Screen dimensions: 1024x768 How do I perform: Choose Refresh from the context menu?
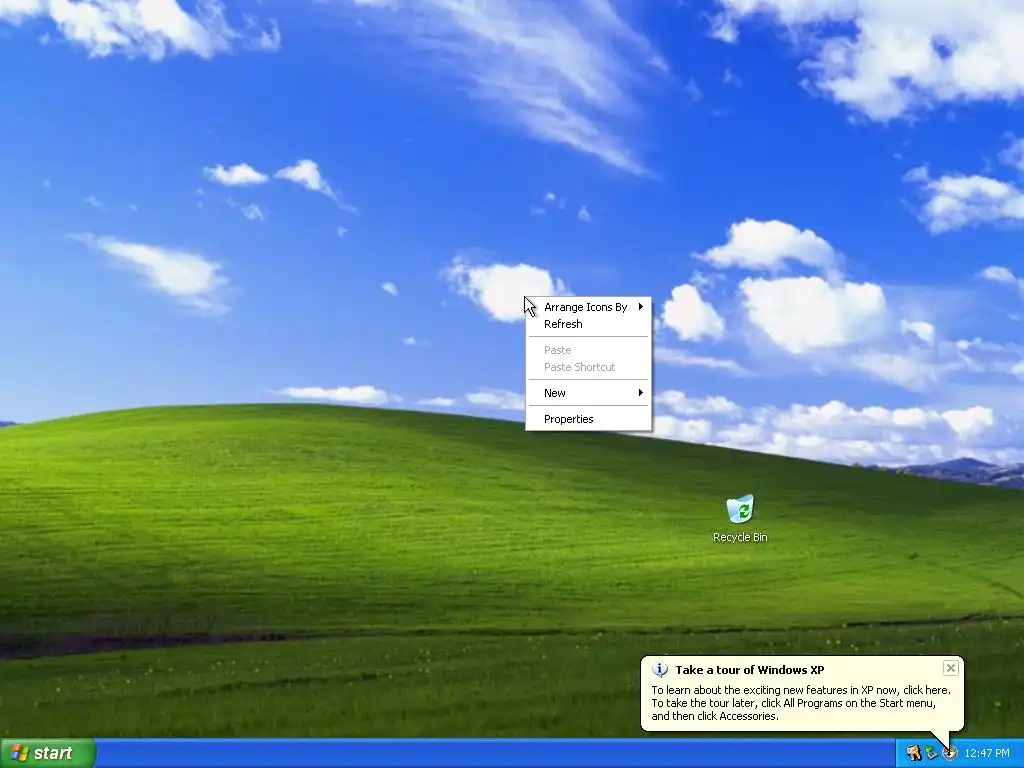pos(588,324)
